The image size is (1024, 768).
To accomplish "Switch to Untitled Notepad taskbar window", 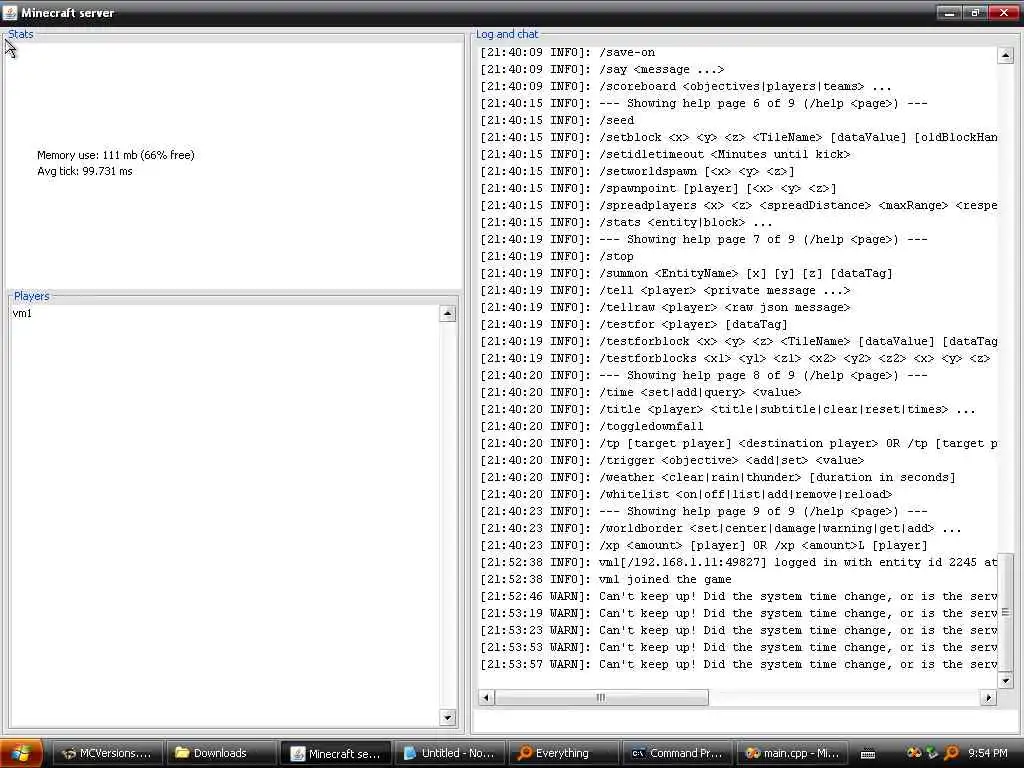I will (x=449, y=753).
